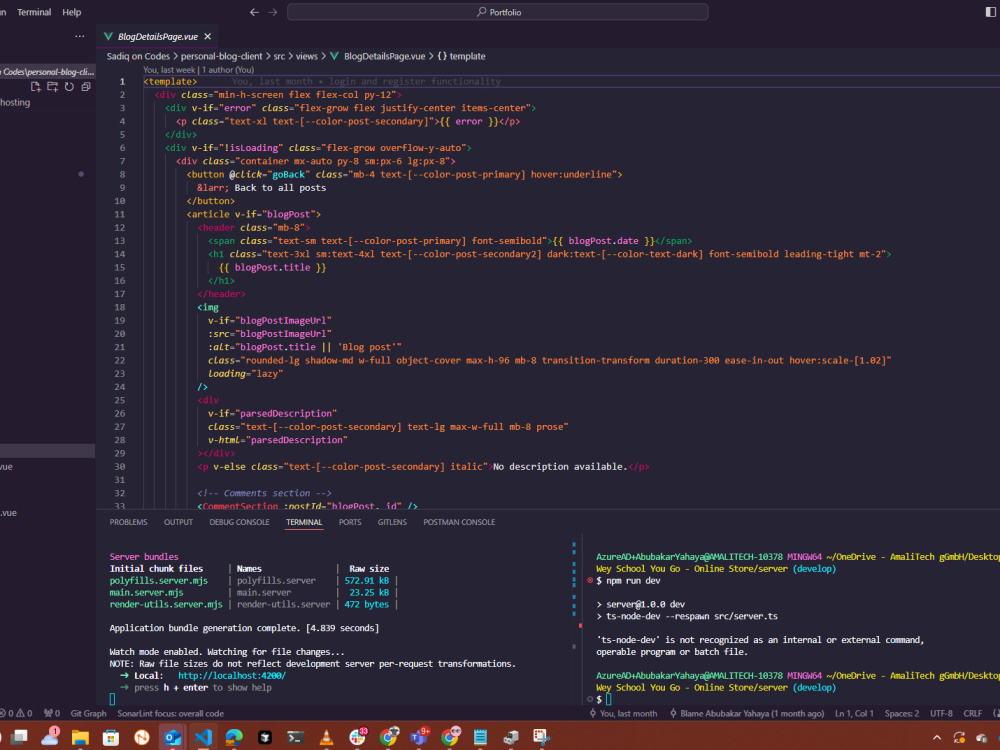Click the OneDrive cloud tray icon
The image size is (1000, 750).
coord(982,738)
